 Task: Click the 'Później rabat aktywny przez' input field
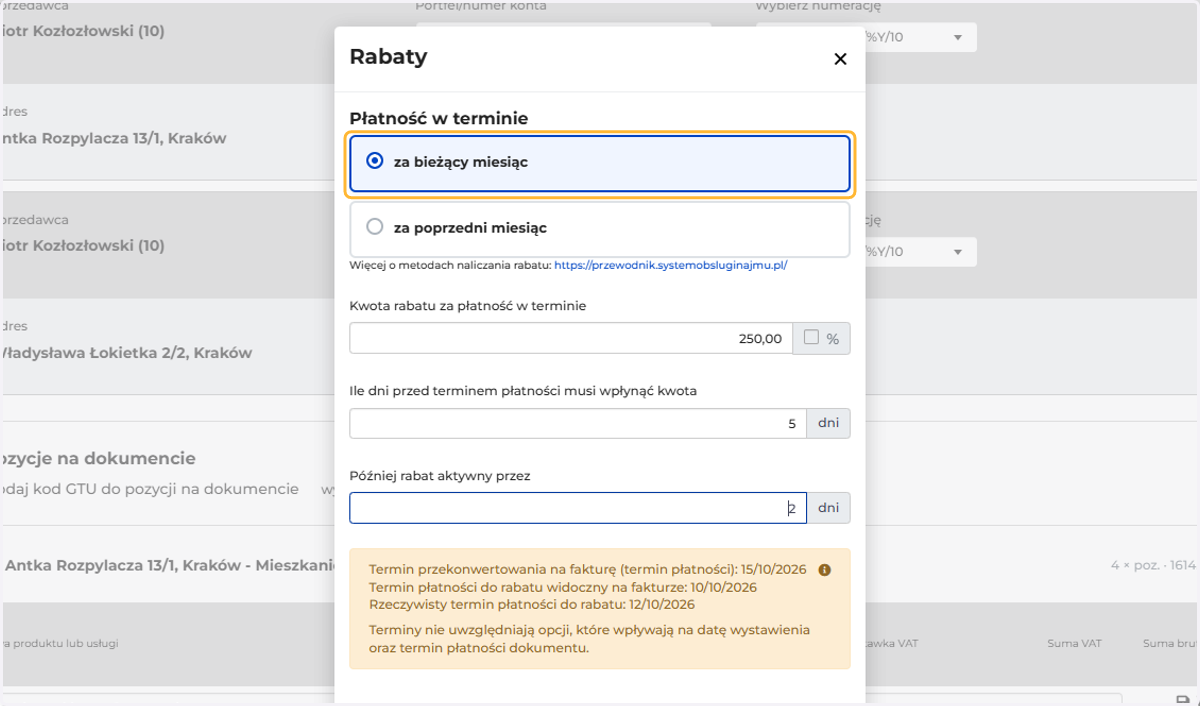pos(577,508)
